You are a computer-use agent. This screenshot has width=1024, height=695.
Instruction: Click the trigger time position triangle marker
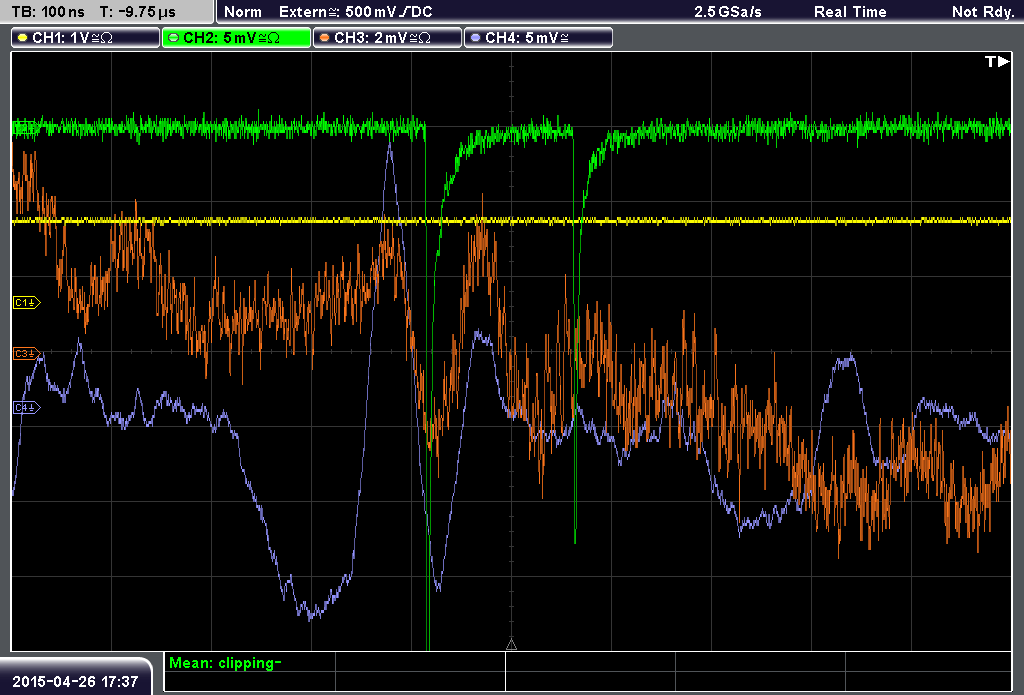pos(511,645)
